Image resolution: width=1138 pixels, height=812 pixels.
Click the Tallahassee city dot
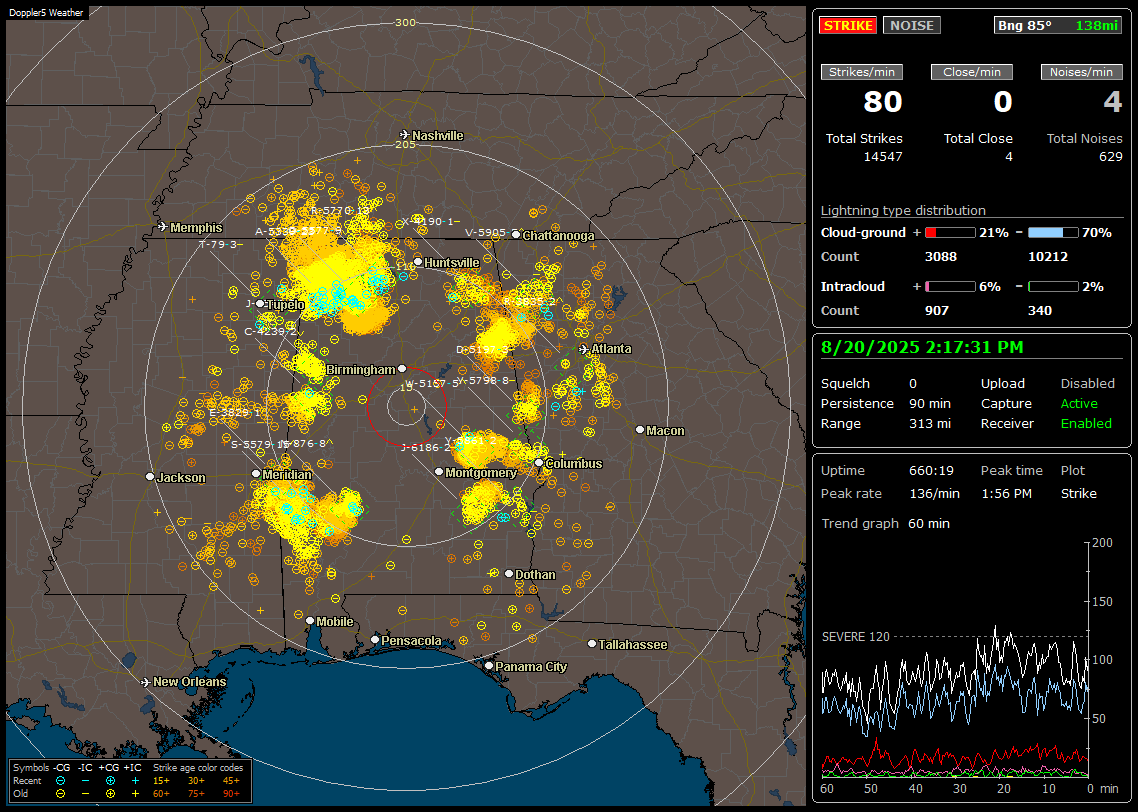click(592, 644)
